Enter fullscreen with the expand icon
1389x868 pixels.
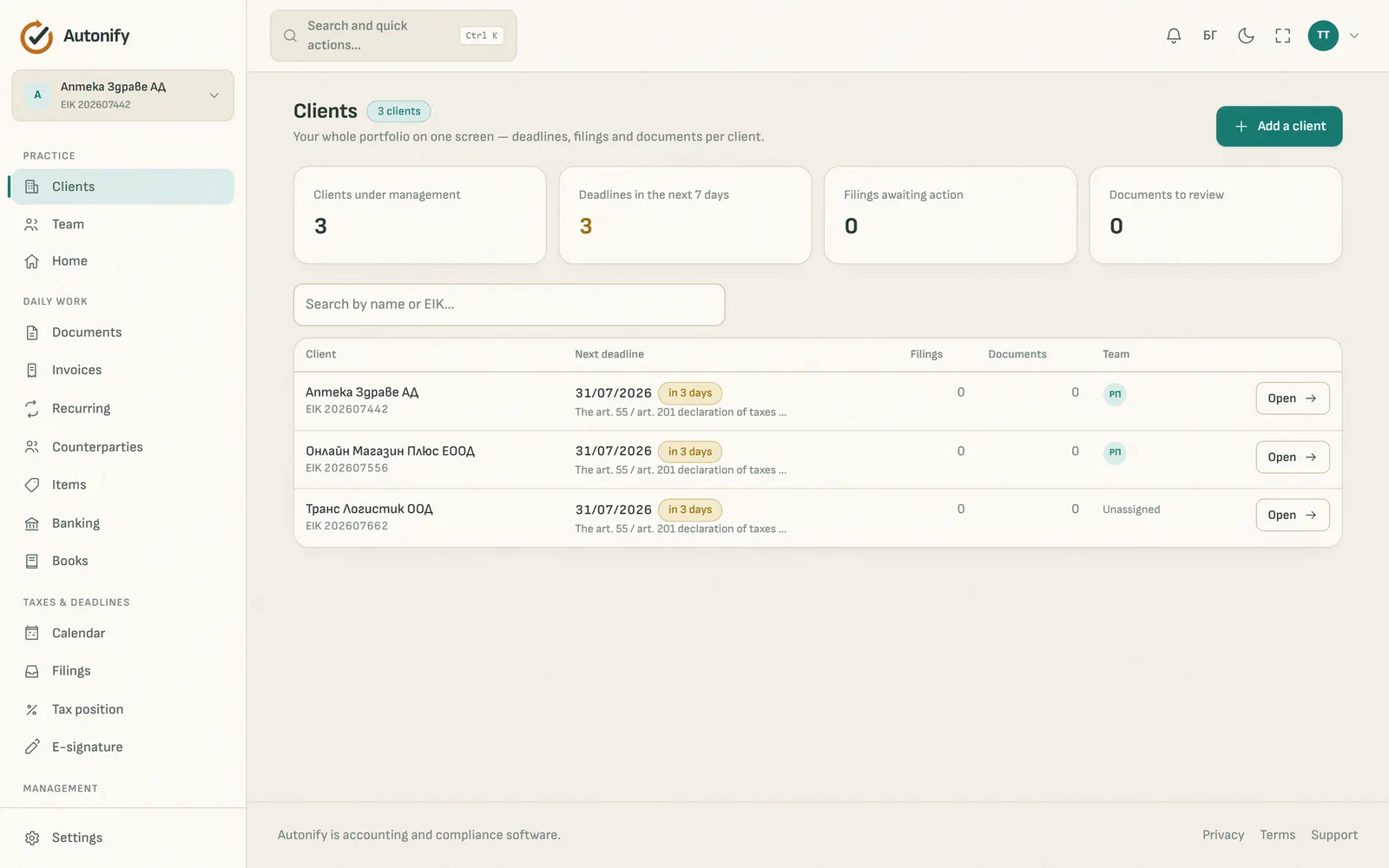pyautogui.click(x=1282, y=36)
